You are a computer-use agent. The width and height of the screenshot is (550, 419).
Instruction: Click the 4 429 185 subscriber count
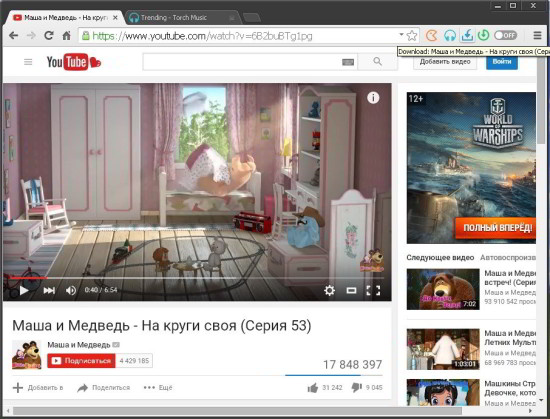point(134,361)
